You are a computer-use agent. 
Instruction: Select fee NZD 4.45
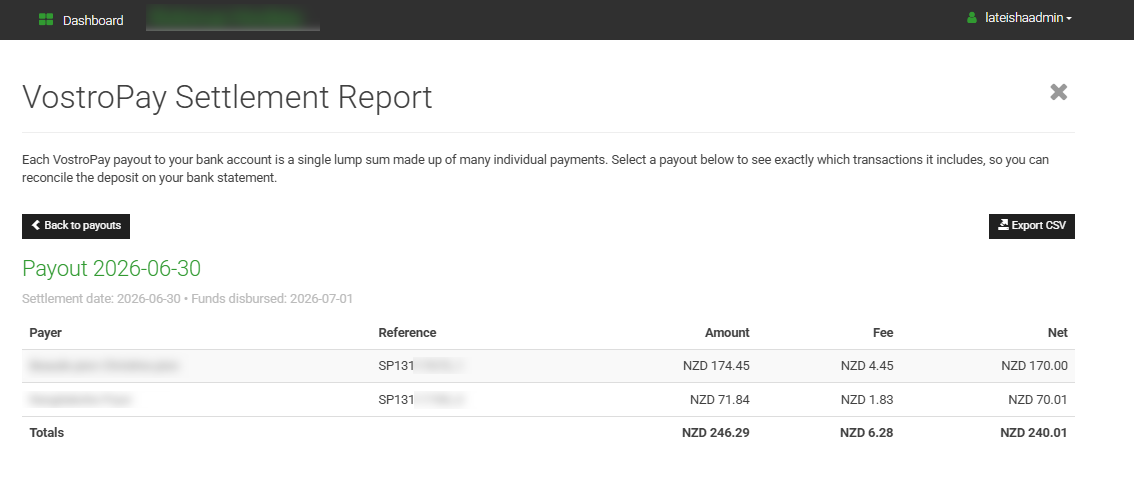867,366
